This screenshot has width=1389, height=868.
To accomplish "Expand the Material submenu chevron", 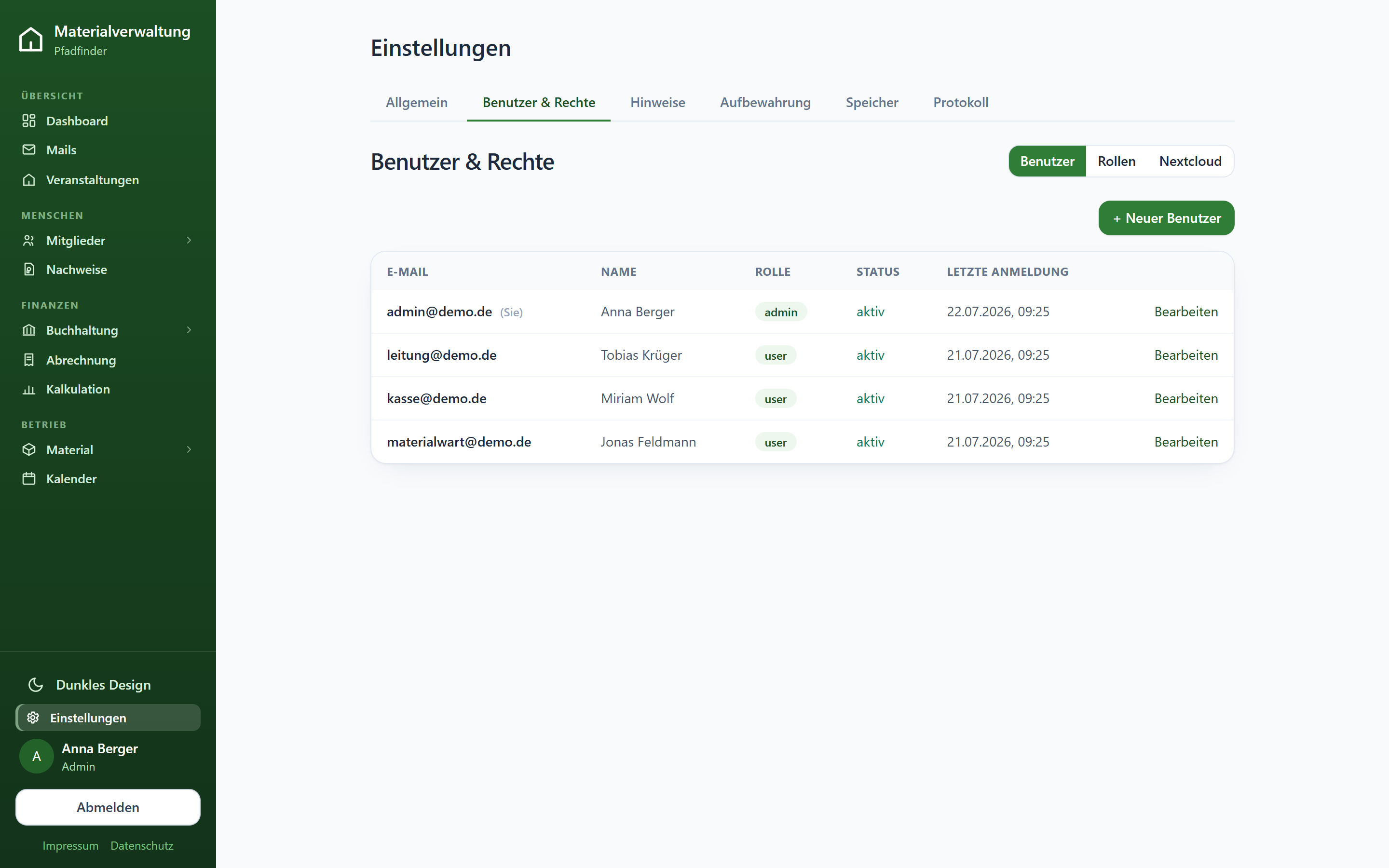I will (x=189, y=449).
